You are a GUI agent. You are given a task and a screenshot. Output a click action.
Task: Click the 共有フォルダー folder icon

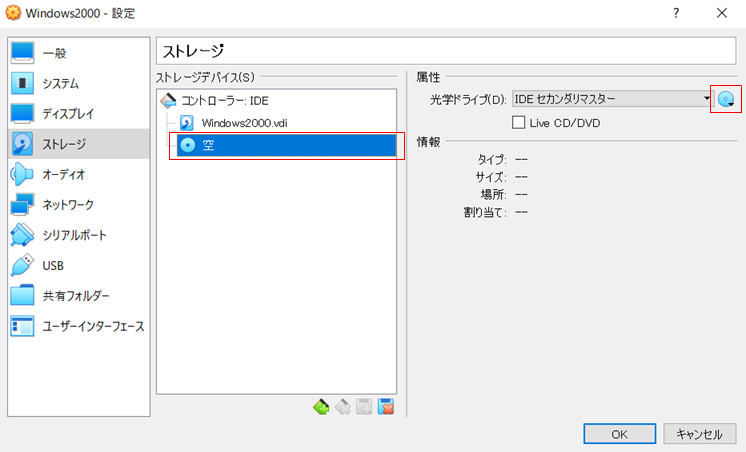(x=22, y=296)
